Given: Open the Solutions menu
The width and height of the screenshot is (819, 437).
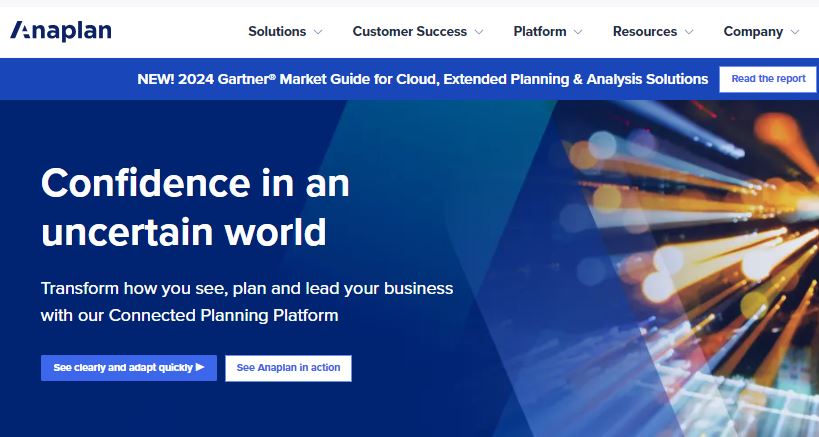Looking at the screenshot, I should [x=277, y=31].
